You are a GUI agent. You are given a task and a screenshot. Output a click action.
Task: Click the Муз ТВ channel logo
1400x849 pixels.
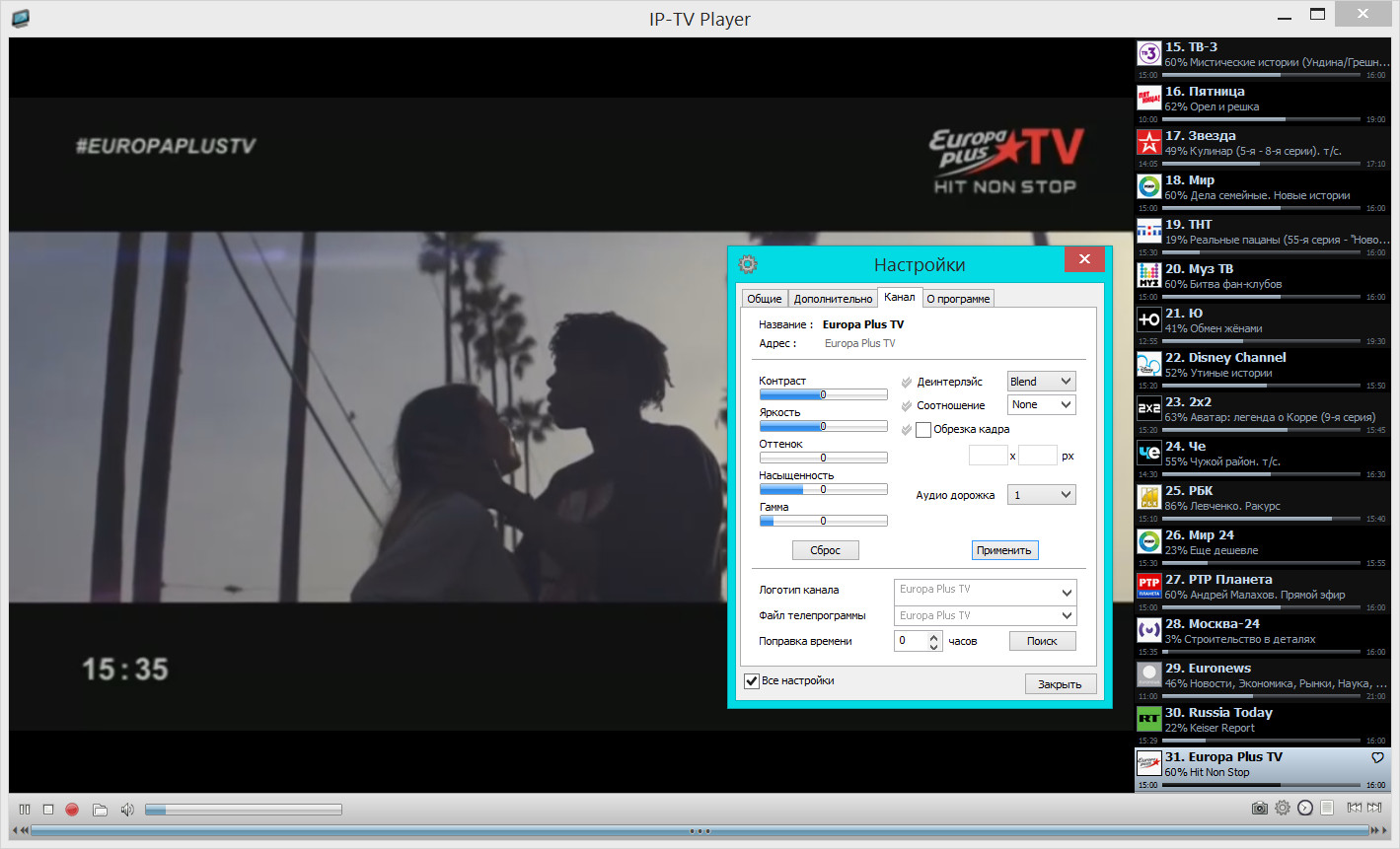1148,275
